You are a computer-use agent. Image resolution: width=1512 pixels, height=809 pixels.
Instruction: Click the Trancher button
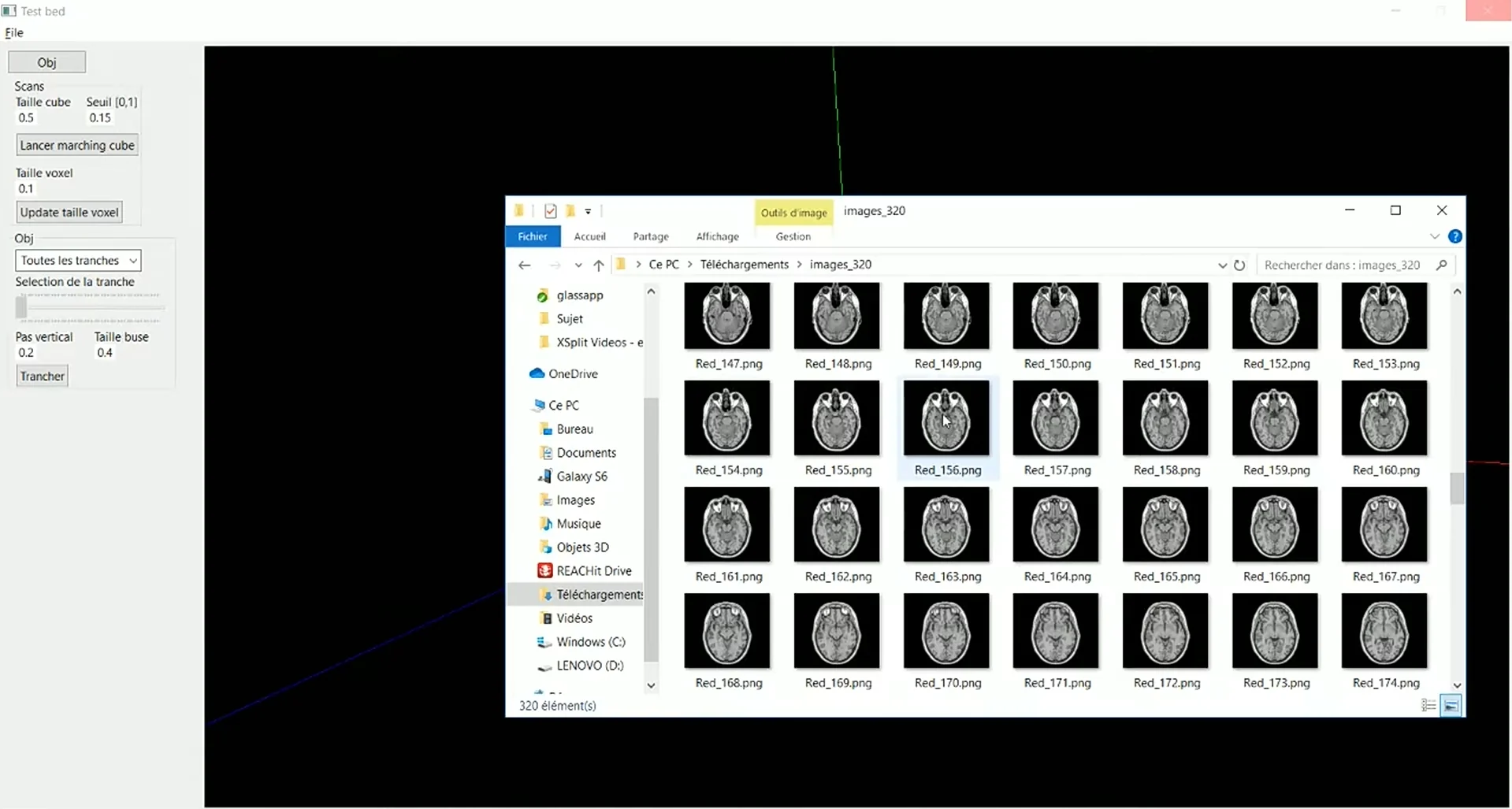(x=43, y=377)
